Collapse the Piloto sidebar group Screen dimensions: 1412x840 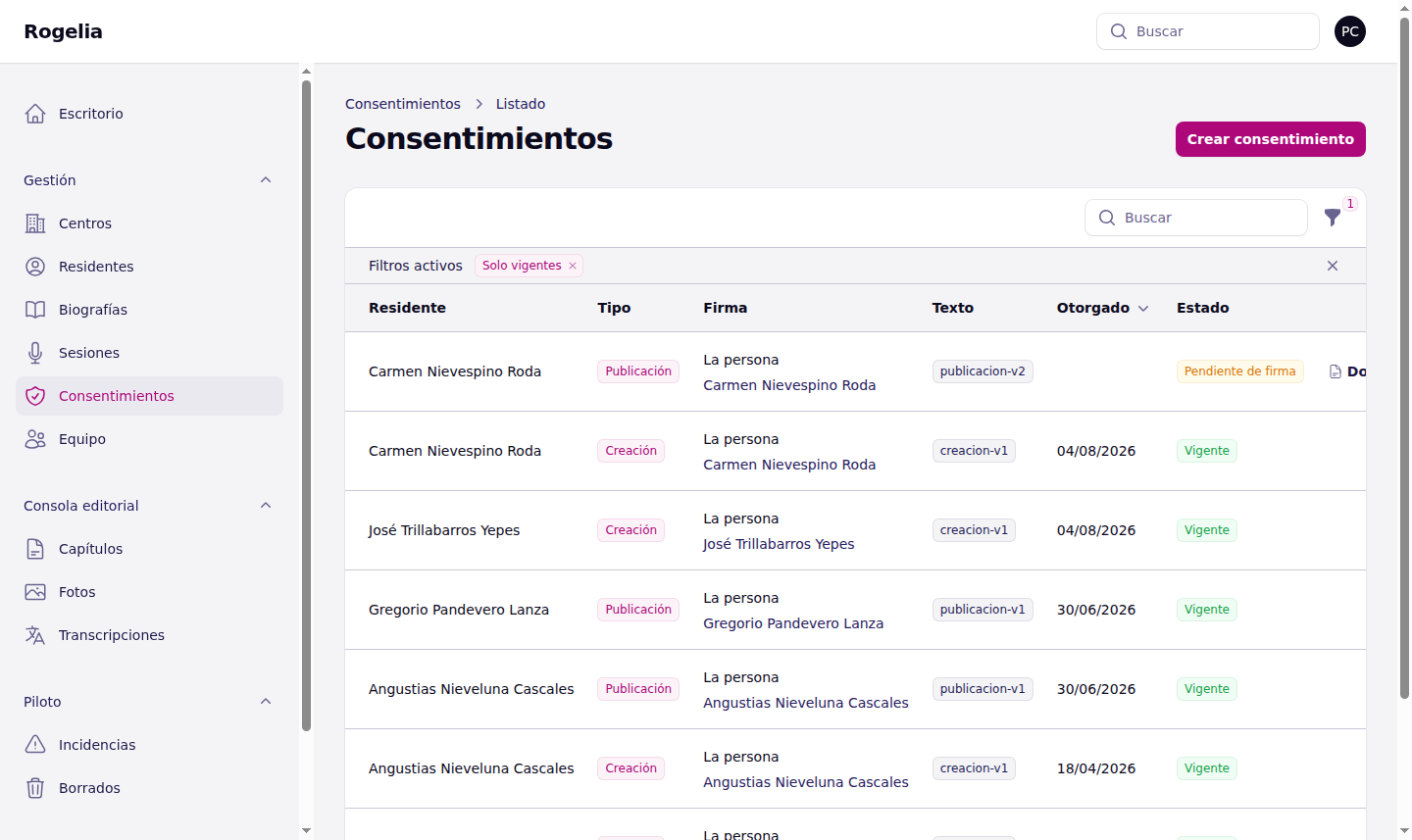[266, 702]
